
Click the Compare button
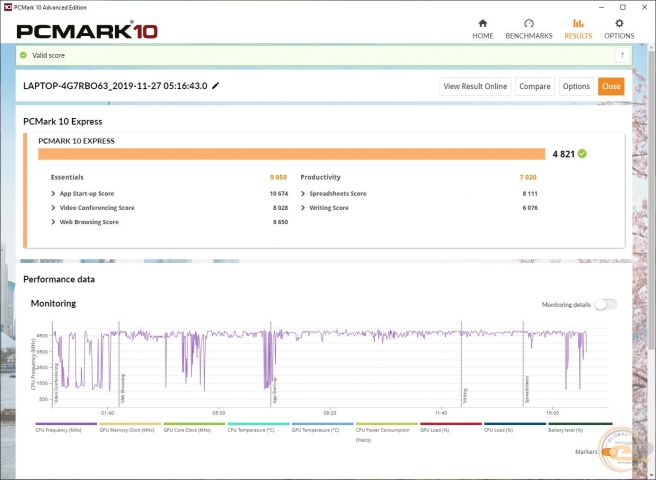point(535,86)
